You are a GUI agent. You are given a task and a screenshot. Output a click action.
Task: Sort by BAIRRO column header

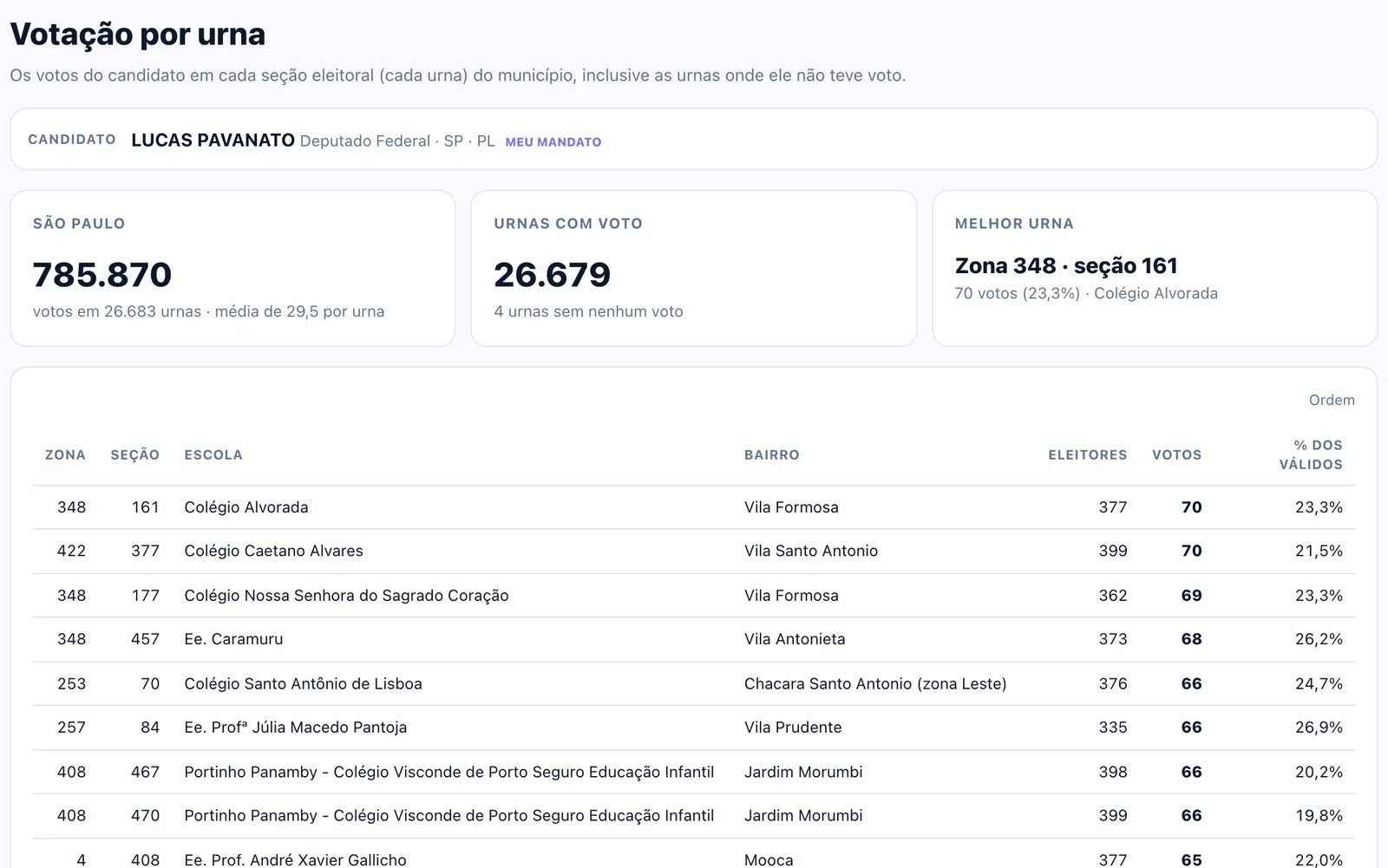pyautogui.click(x=771, y=454)
